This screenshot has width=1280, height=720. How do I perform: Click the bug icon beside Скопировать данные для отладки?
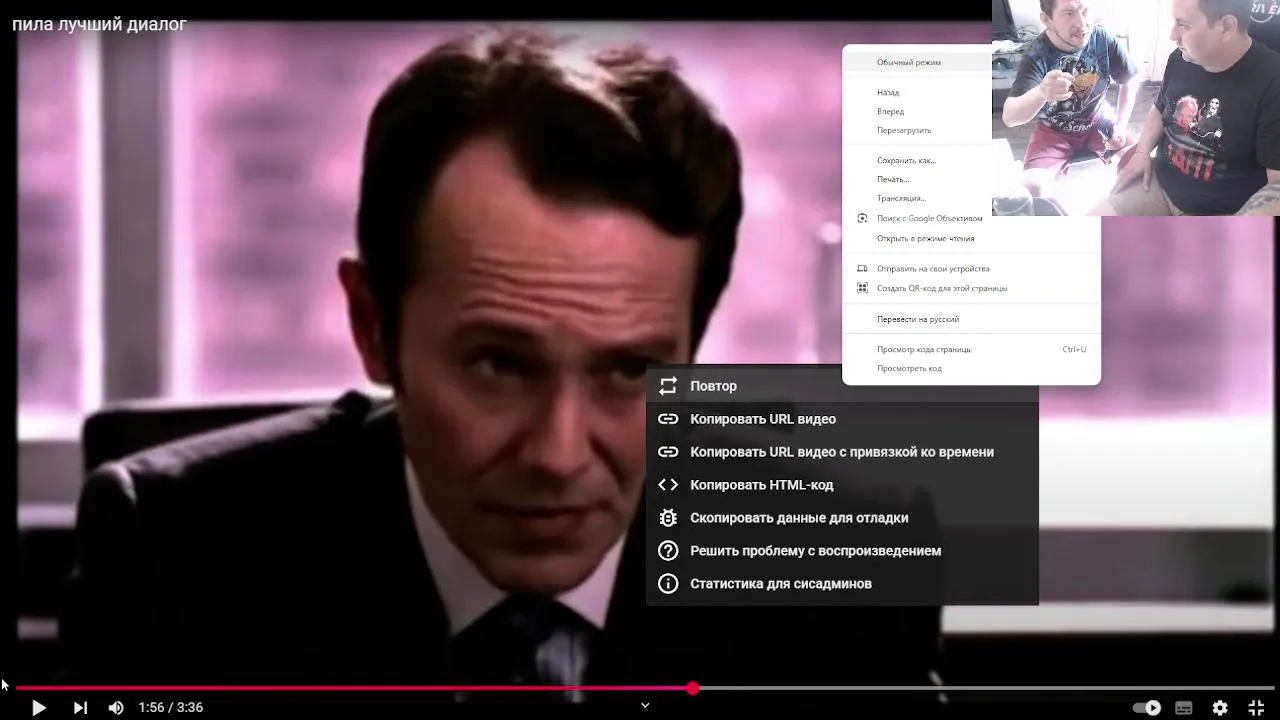pyautogui.click(x=668, y=518)
